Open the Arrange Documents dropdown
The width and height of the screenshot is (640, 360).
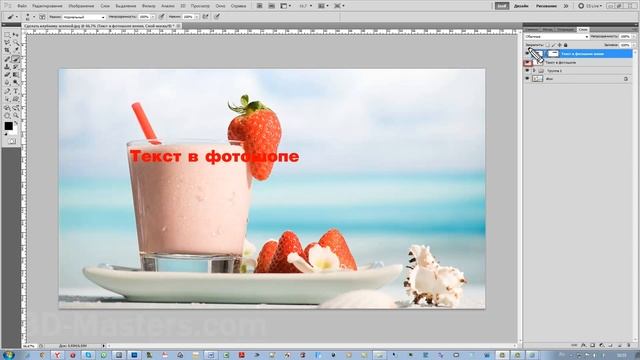[323, 6]
